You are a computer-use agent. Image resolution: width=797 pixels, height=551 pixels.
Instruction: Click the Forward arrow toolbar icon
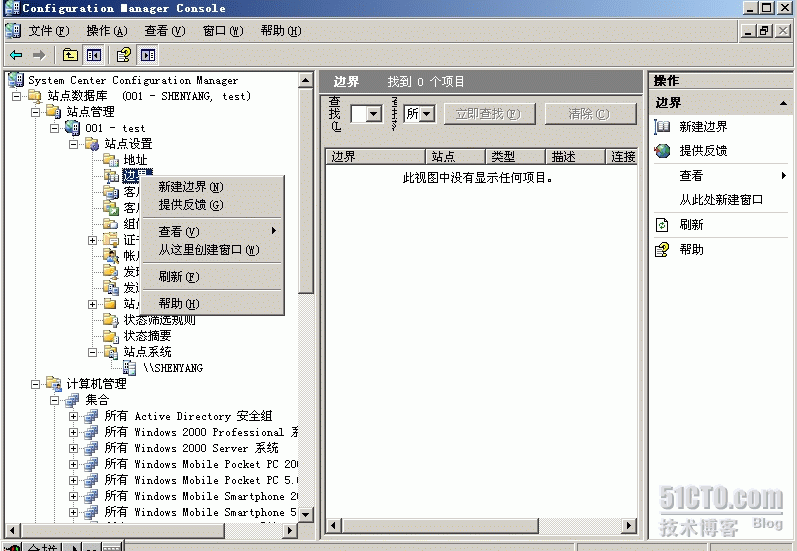pyautogui.click(x=39, y=55)
